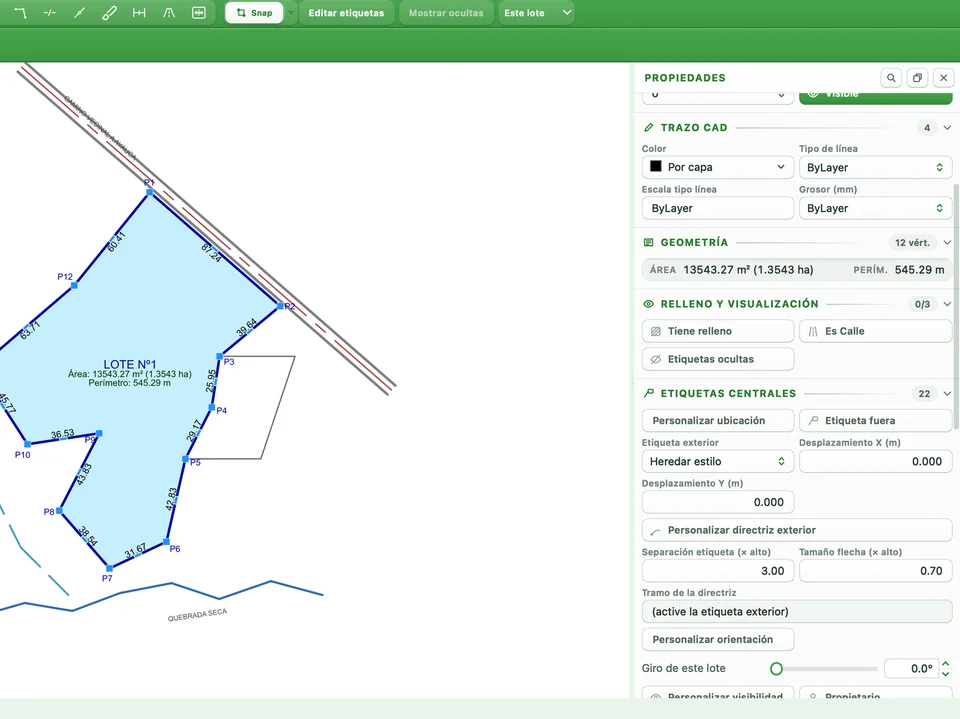This screenshot has height=719, width=960.
Task: Click the duplicate-window icon in Propiedades header
Action: (x=917, y=78)
